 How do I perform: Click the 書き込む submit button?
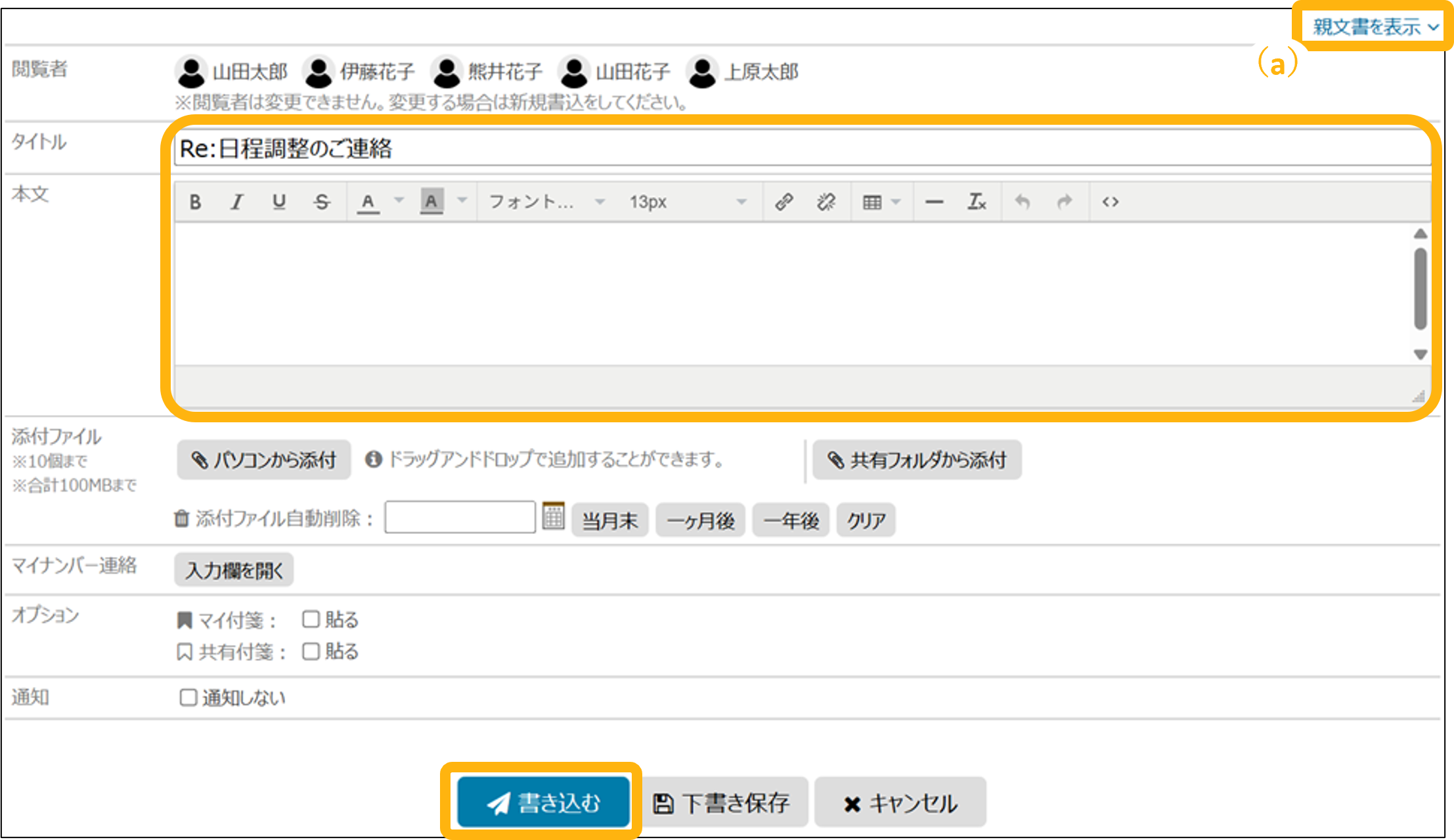[543, 802]
